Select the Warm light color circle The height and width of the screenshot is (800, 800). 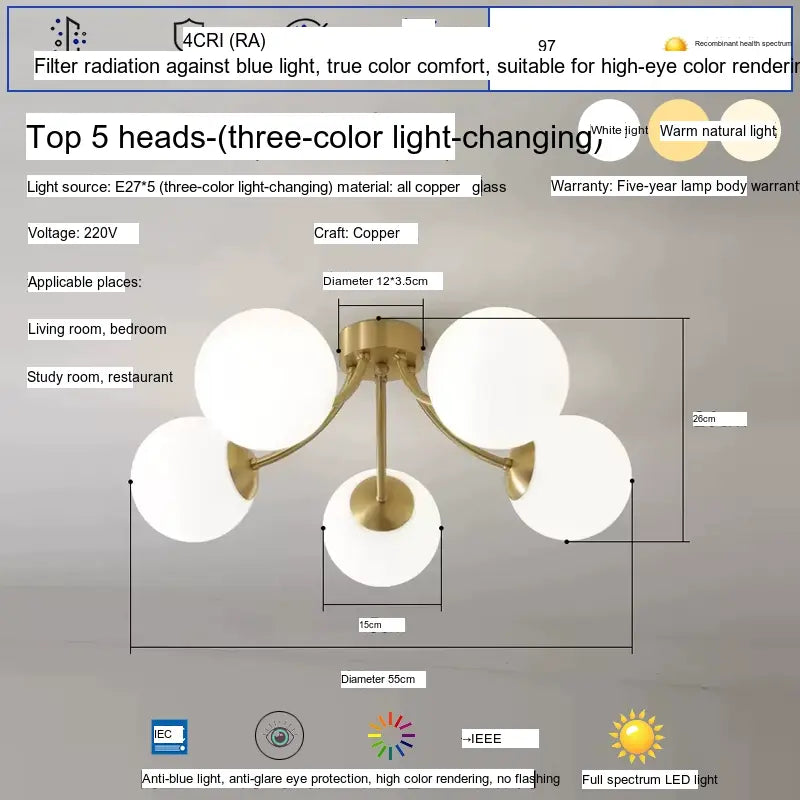[x=678, y=131]
